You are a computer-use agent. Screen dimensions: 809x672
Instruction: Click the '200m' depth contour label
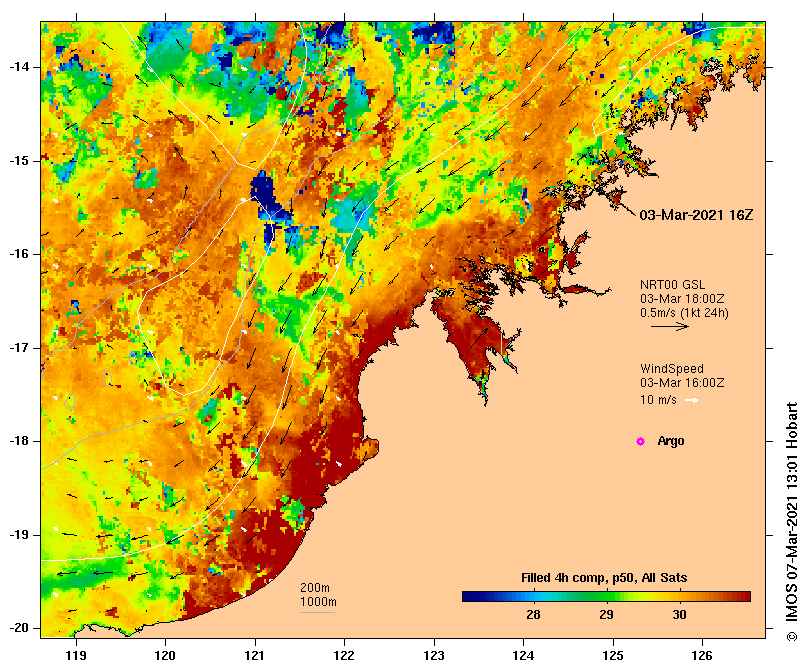pyautogui.click(x=315, y=588)
